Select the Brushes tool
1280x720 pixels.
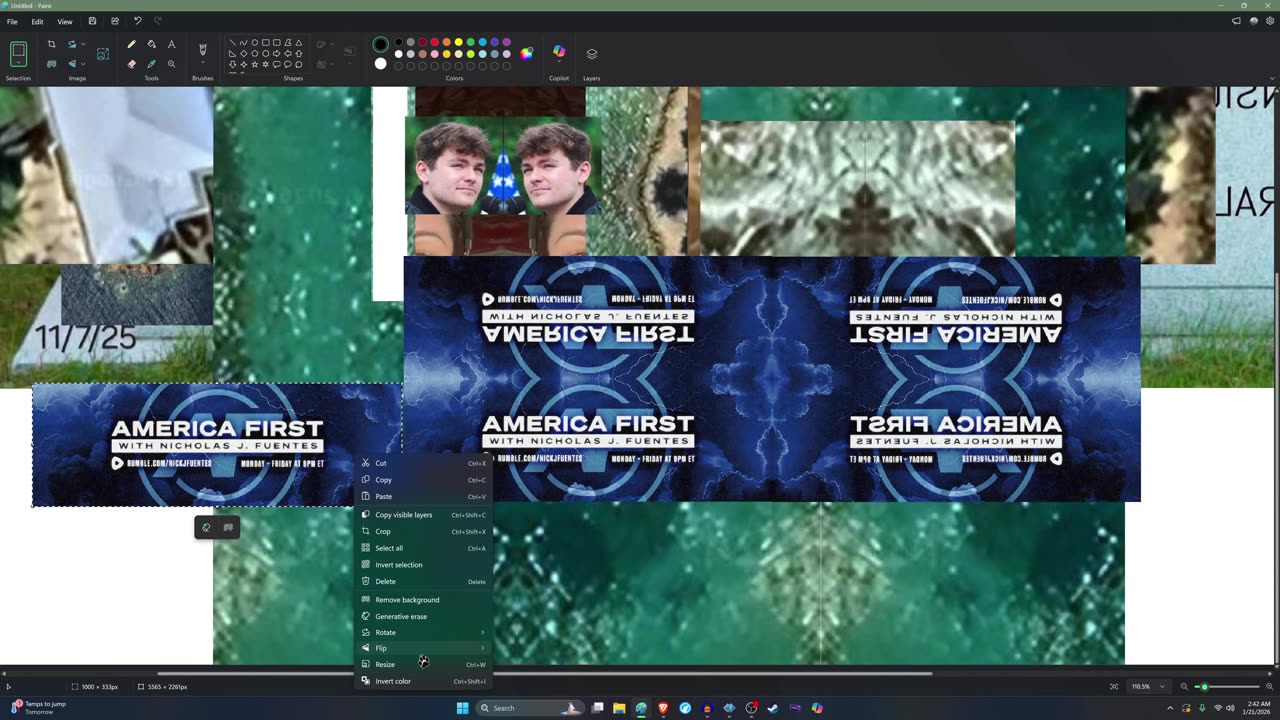[203, 49]
